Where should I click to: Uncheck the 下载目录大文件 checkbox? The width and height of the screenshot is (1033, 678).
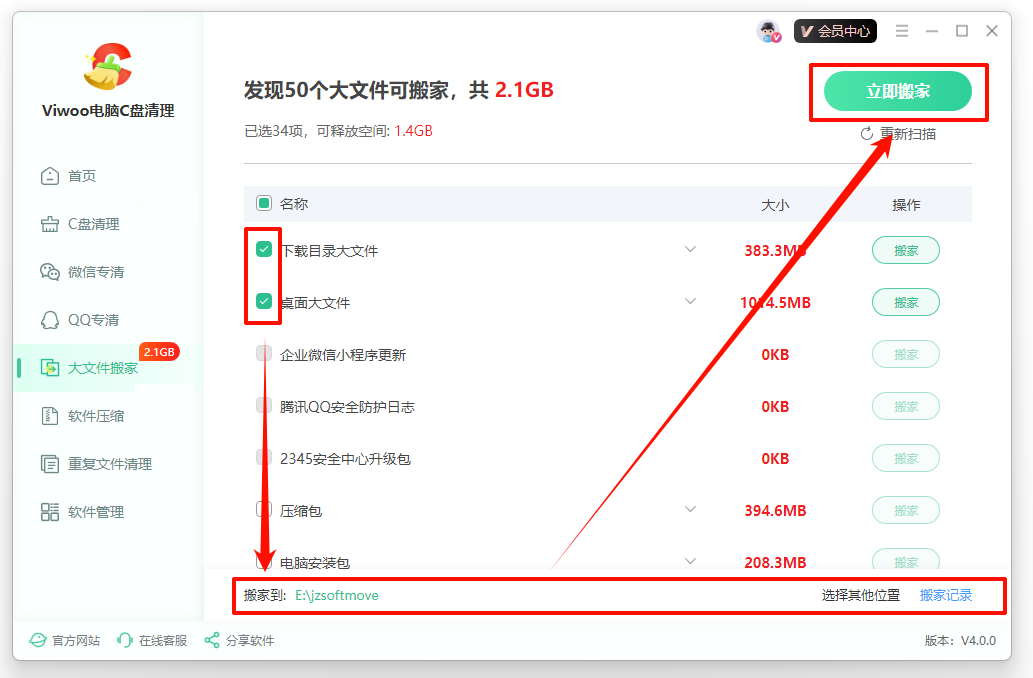tap(263, 249)
